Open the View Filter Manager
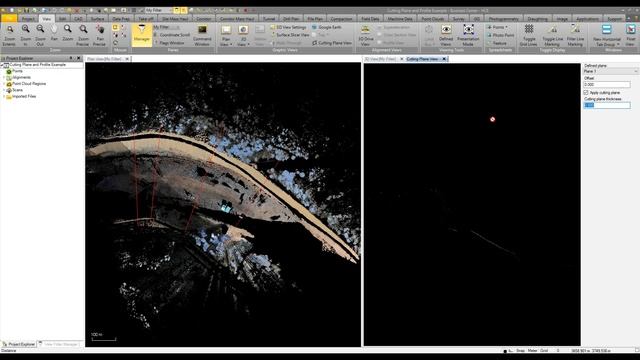This screenshot has height=360, width=640. (x=142, y=35)
